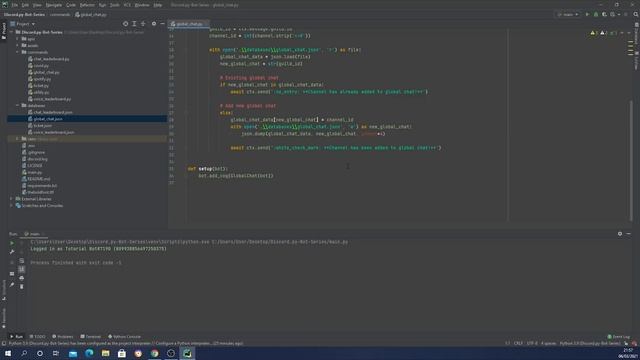Viewport: 640px width, 360px height.
Task: Open Windows Start menu
Action: click(x=8, y=353)
